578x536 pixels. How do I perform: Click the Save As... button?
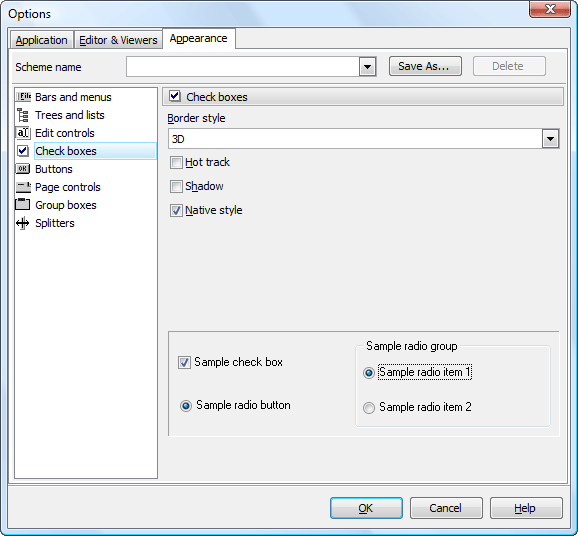425,66
